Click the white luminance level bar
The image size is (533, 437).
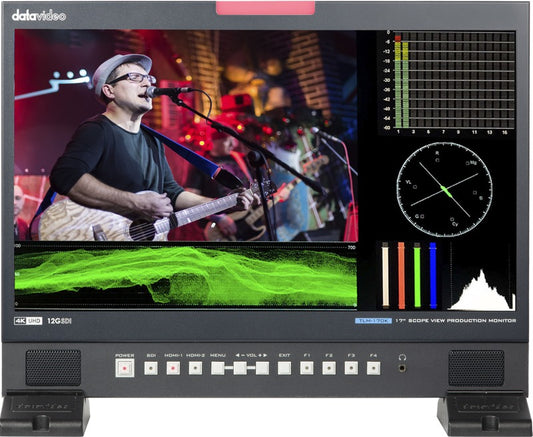(385, 275)
